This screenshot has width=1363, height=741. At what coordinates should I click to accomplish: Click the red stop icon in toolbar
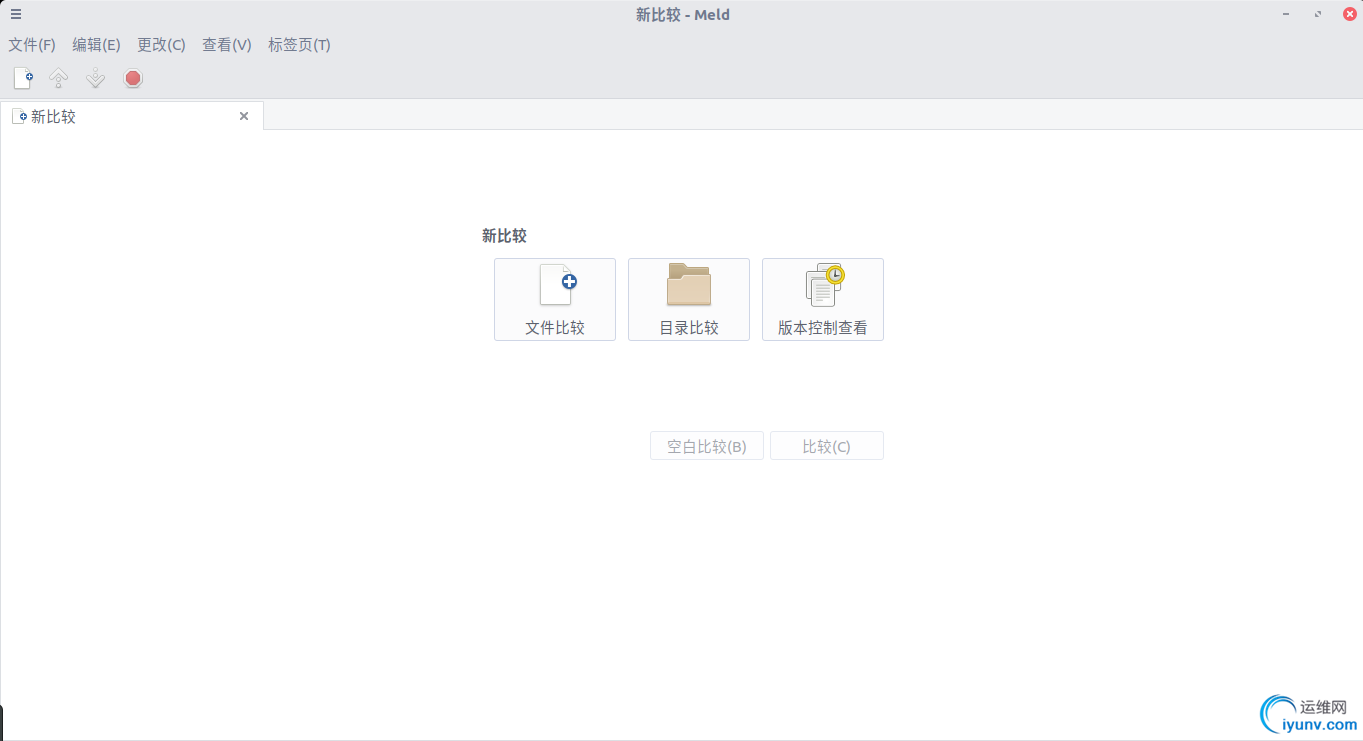[133, 78]
